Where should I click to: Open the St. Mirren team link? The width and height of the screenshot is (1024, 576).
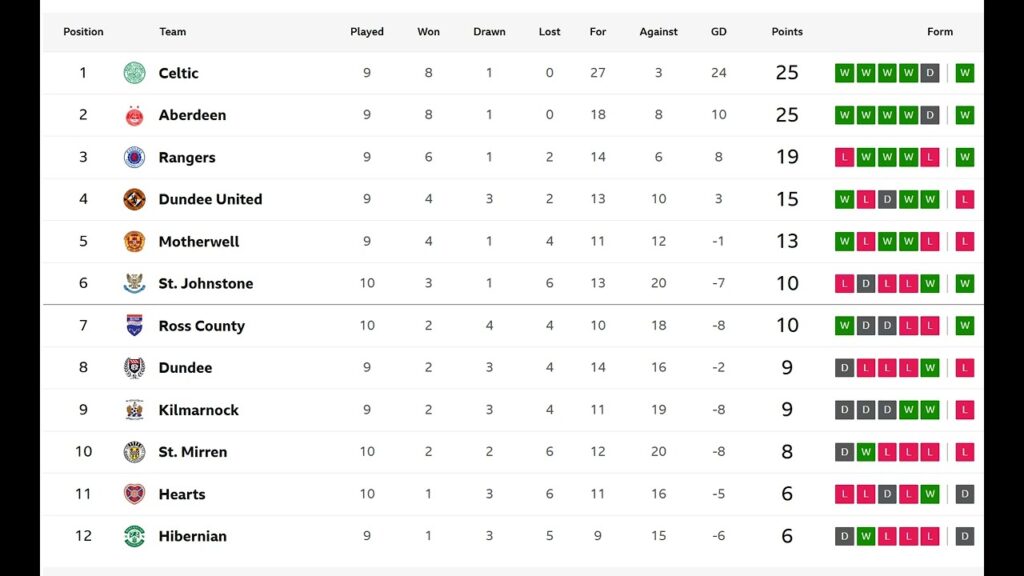[x=192, y=452]
